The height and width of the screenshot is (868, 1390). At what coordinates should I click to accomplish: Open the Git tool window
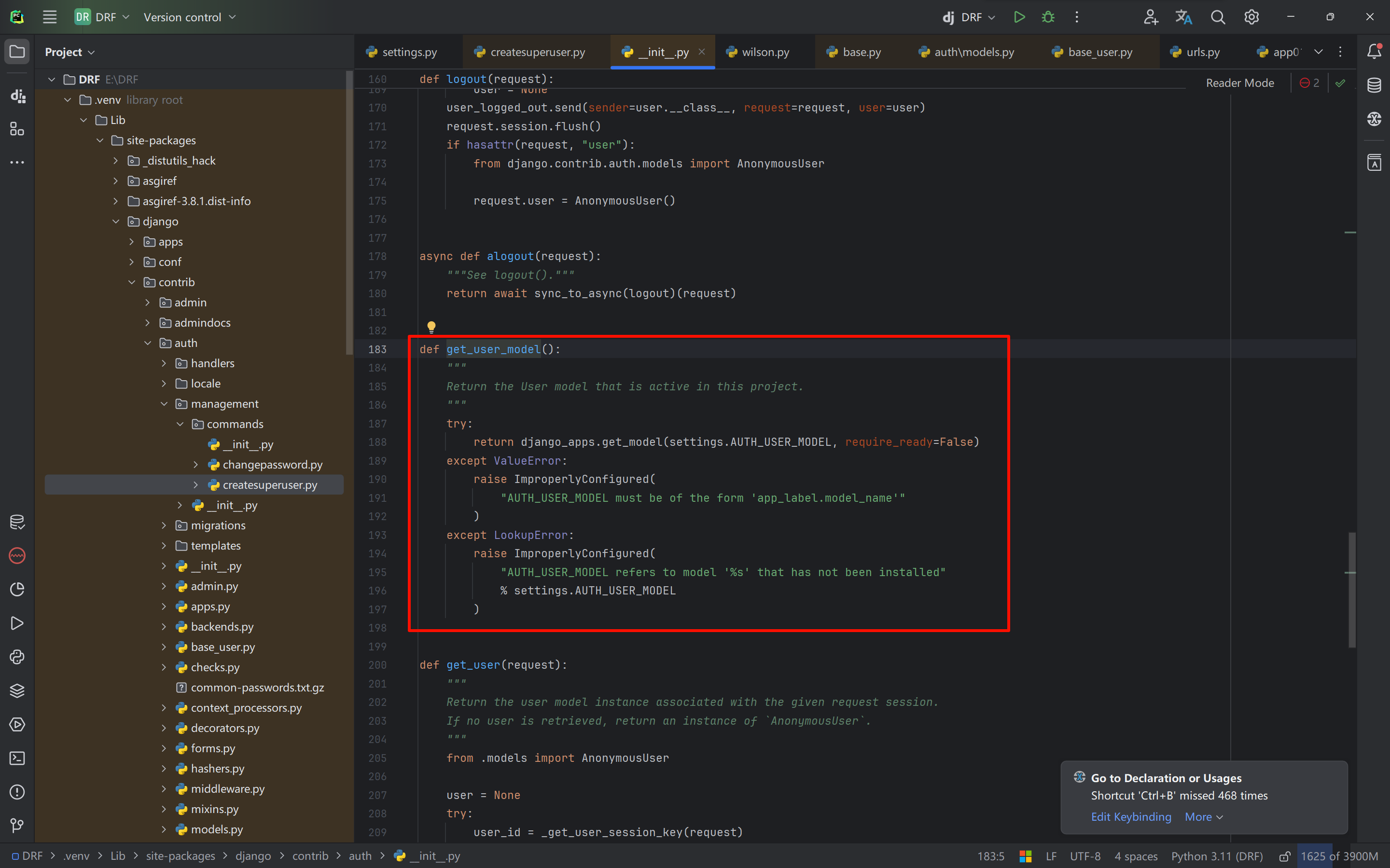click(17, 826)
